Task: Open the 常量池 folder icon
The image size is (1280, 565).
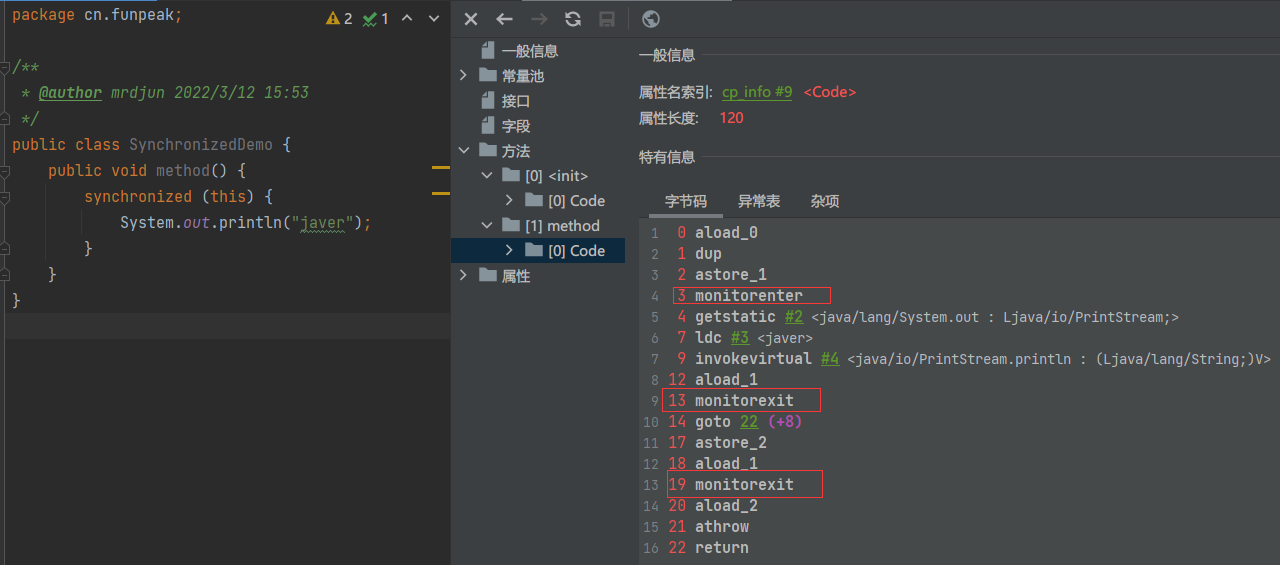Action: click(488, 76)
